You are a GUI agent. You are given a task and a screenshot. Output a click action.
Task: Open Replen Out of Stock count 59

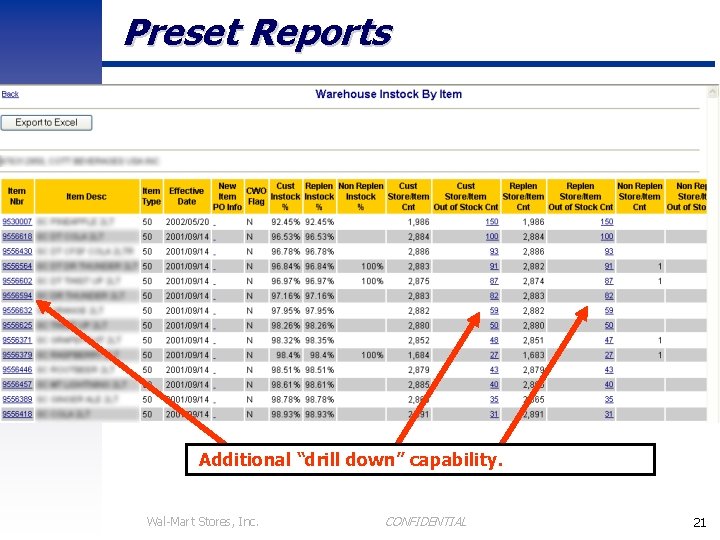tap(609, 311)
